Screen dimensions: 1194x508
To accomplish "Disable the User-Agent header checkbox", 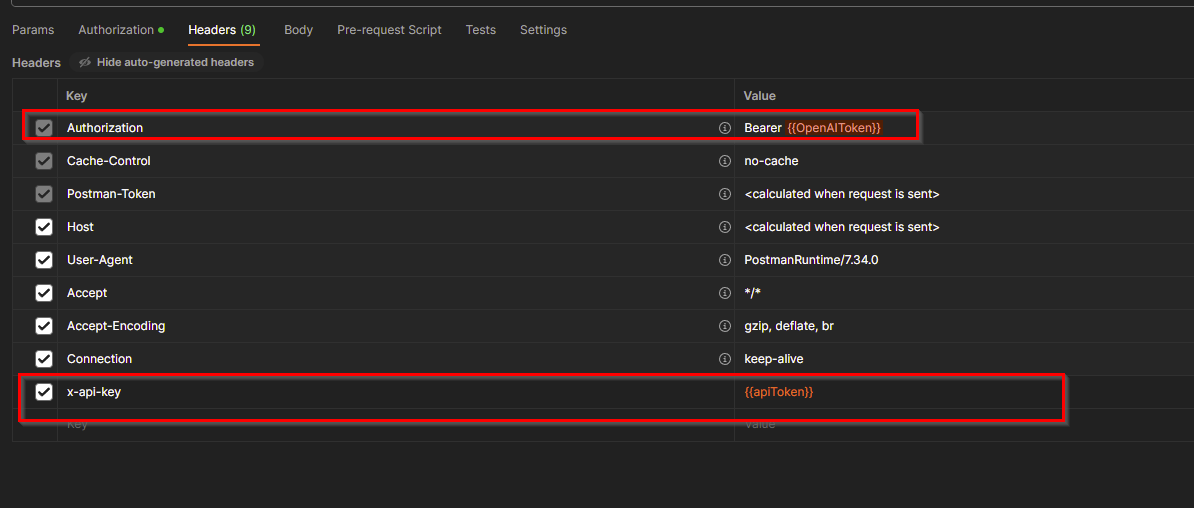I will [44, 260].
